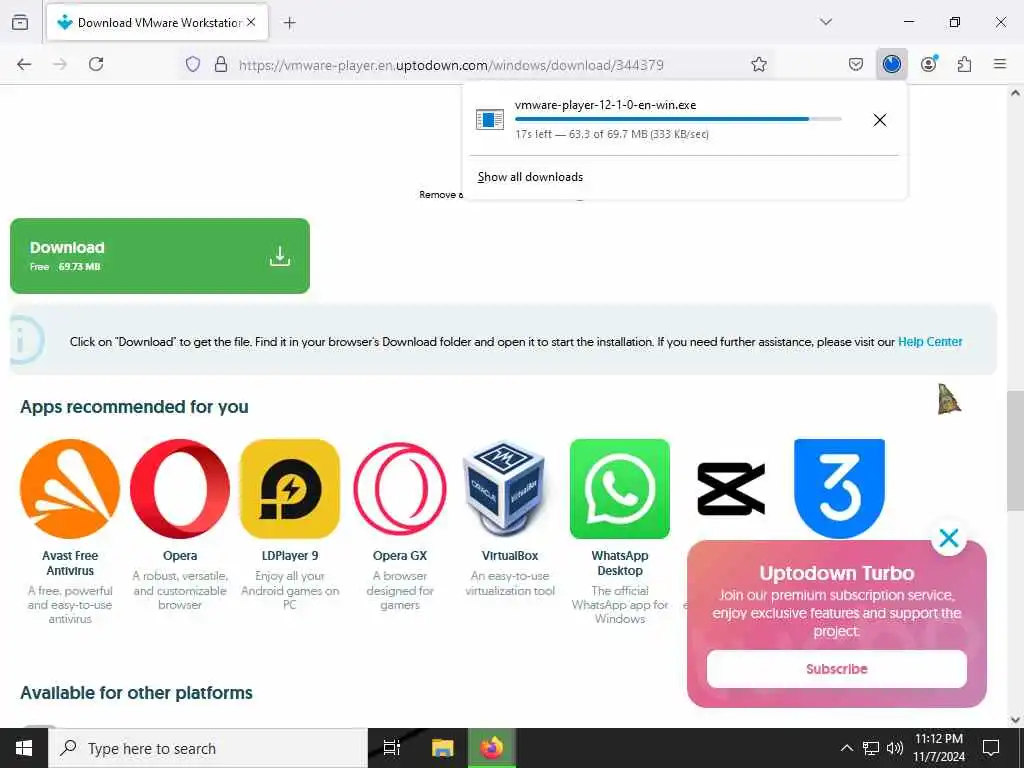Open the CapCut app icon

730,488
